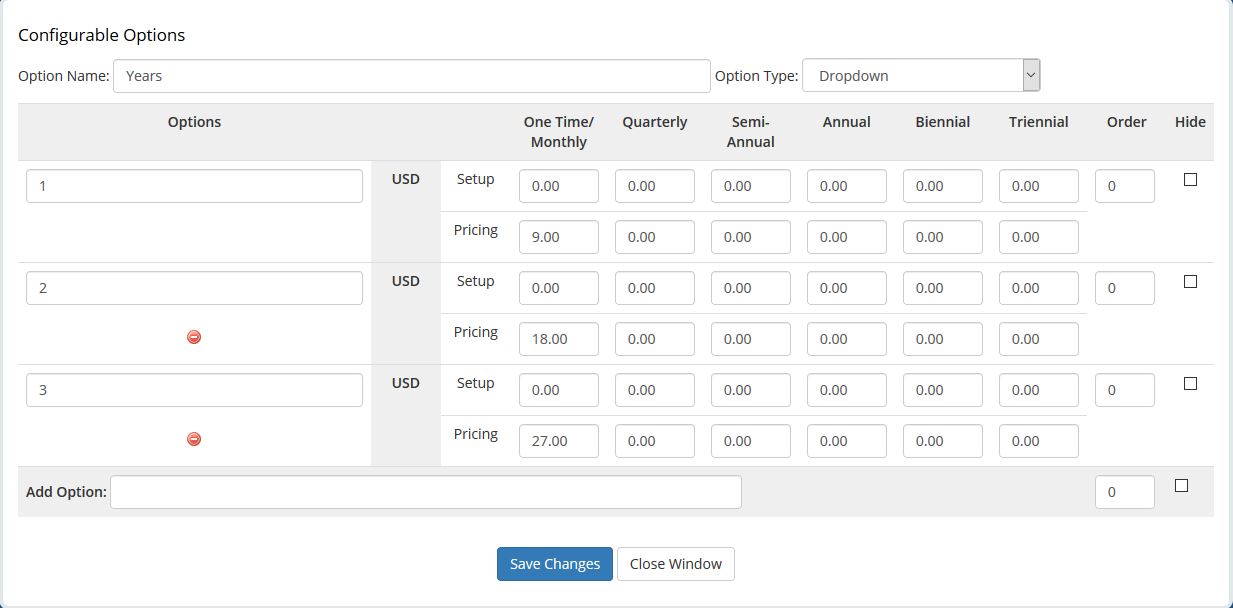Focus the Option Name field containing Years
1233x608 pixels.
pos(412,75)
